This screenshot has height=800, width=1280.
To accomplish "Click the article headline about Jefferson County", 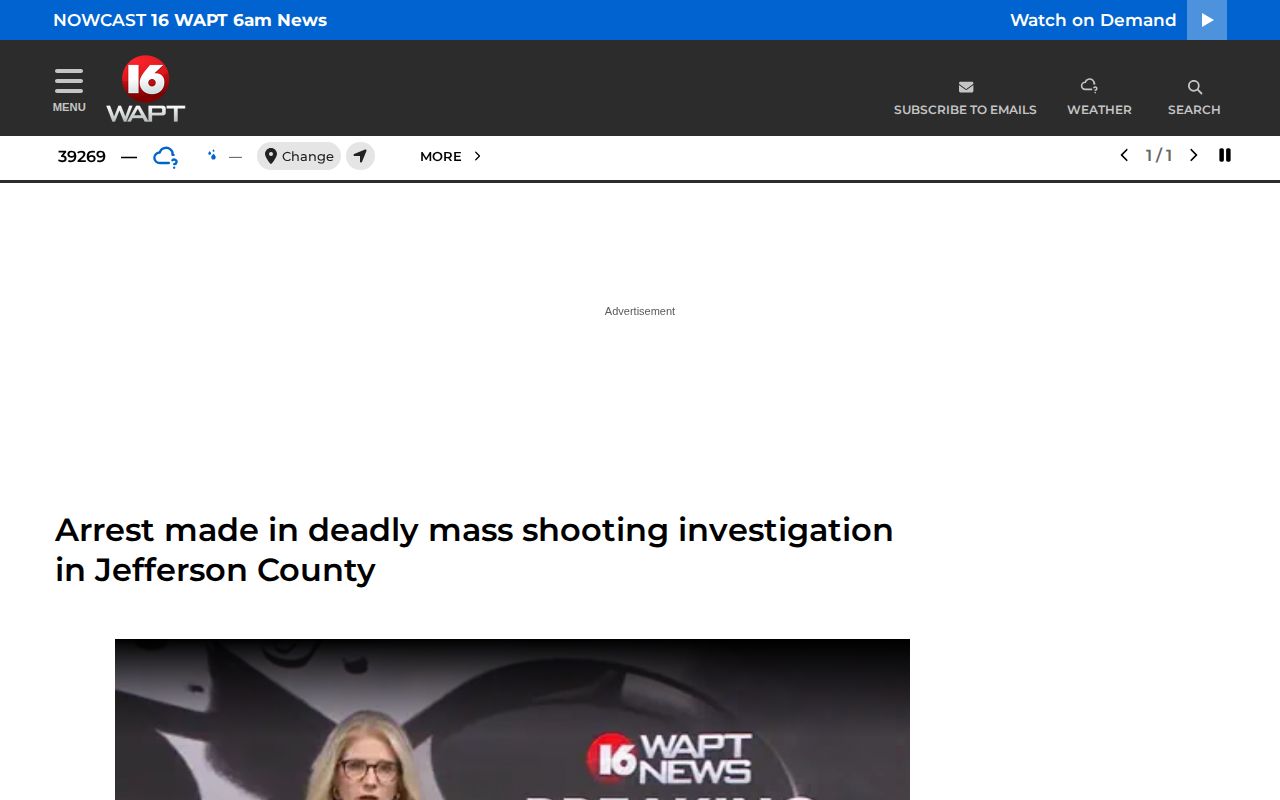I will 474,549.
